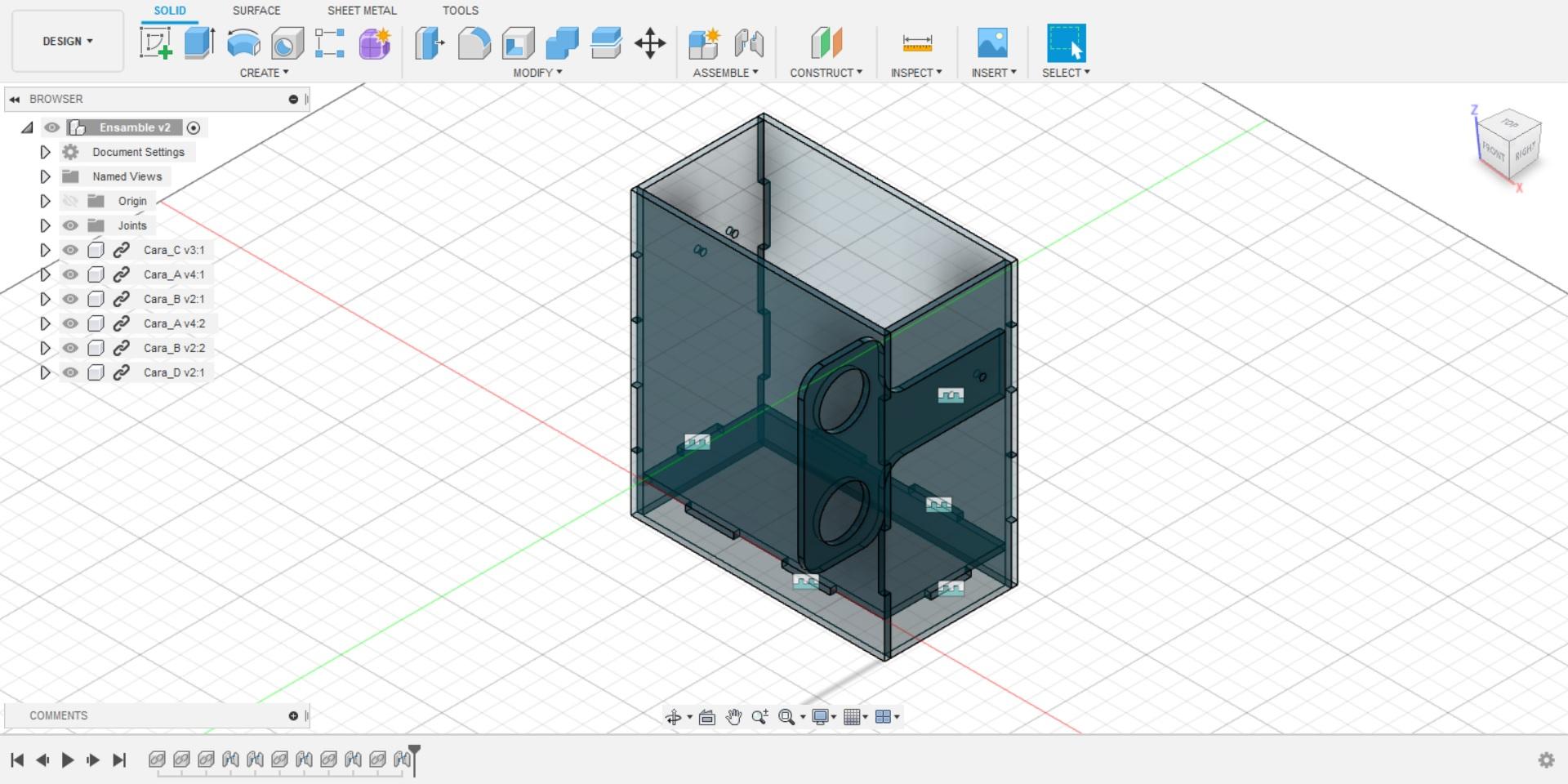Screen dimensions: 1568x784
Task: Open the Measure tool
Action: pyautogui.click(x=917, y=42)
